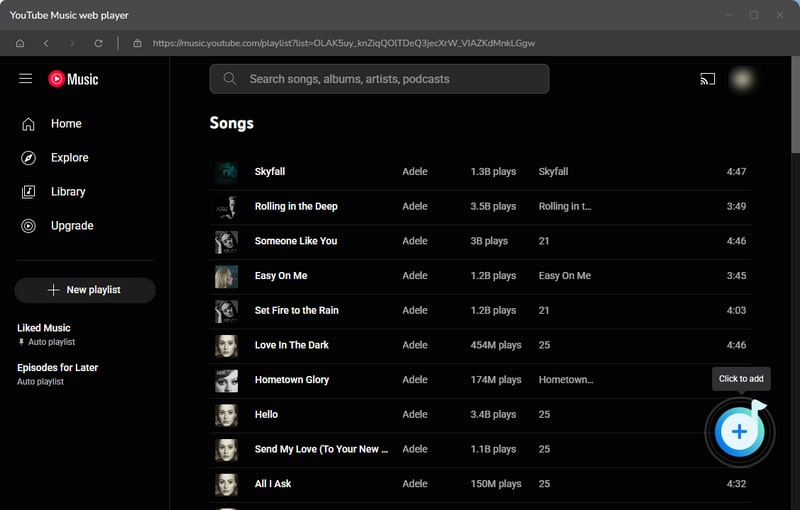Focus the search songs, albums field
The width and height of the screenshot is (800, 510).
tap(379, 79)
